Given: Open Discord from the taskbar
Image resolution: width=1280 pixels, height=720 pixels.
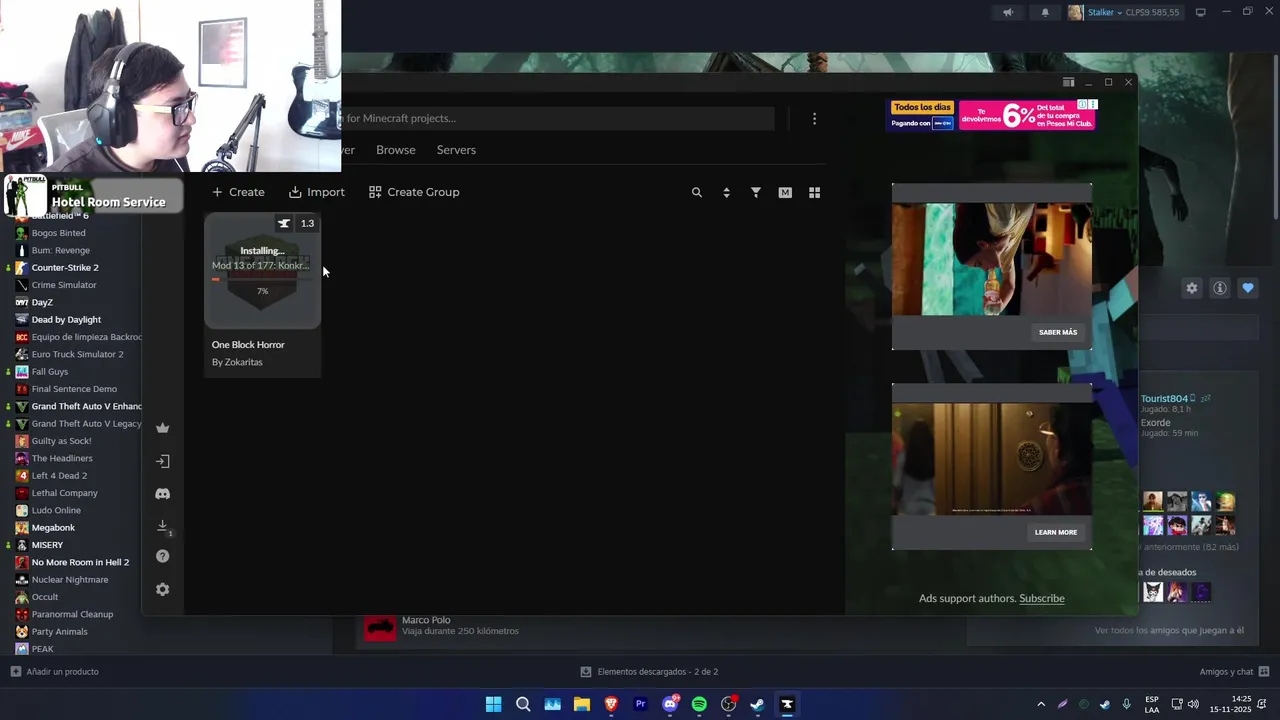Looking at the screenshot, I should pyautogui.click(x=670, y=704).
